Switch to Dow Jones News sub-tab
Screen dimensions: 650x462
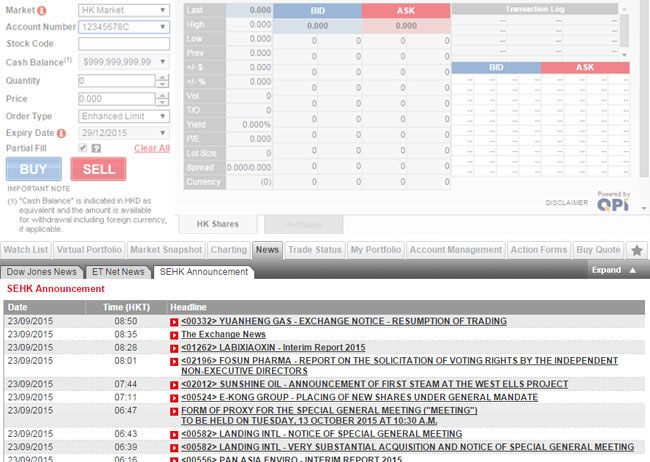click(x=41, y=272)
